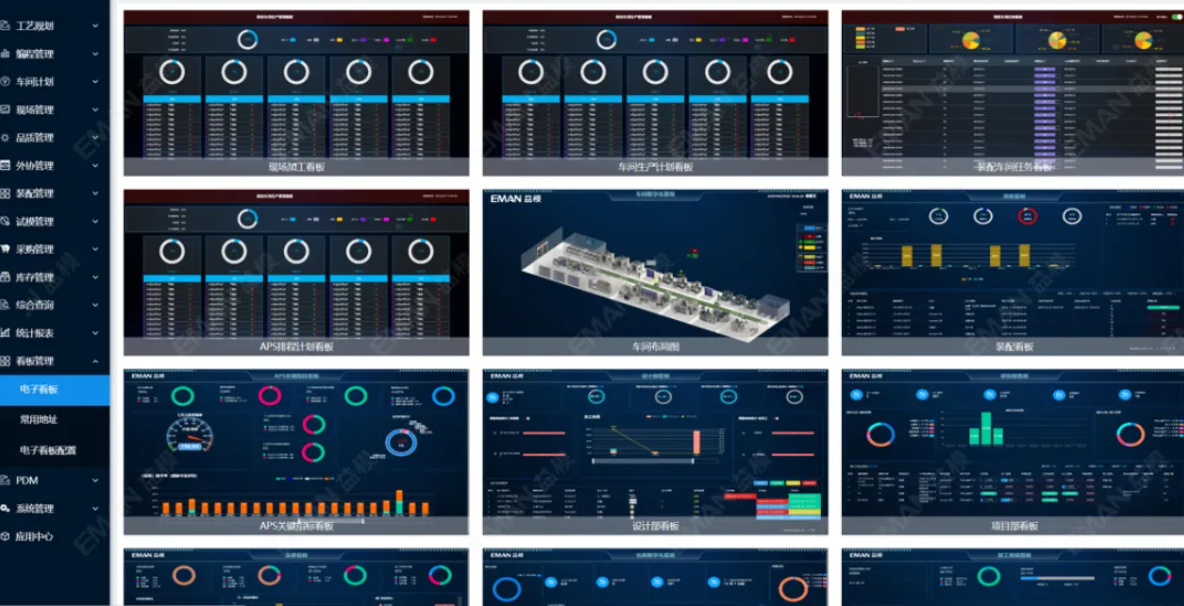Click the 试模管理 menu label
This screenshot has height=606, width=1184.
pos(35,221)
